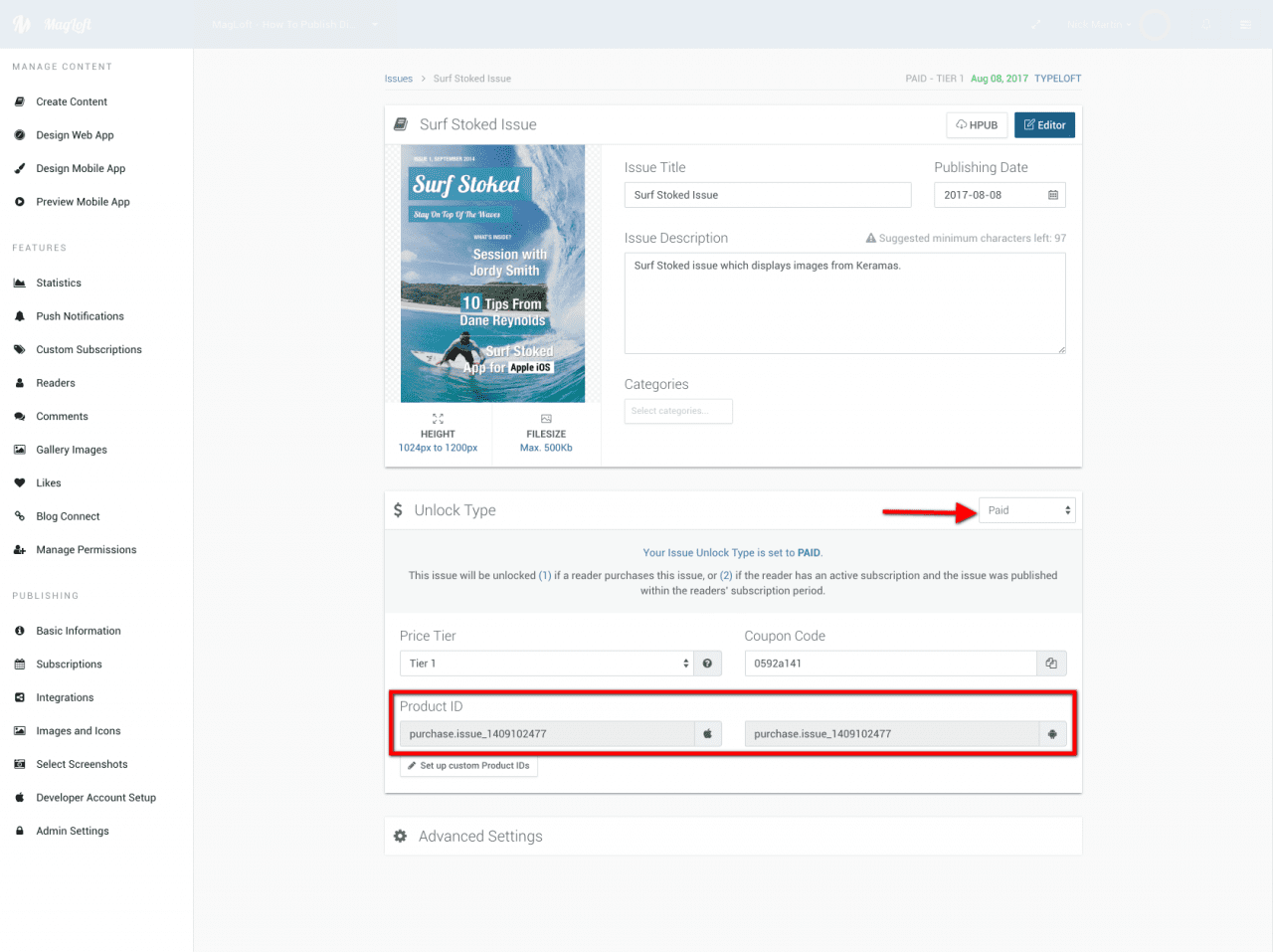The width and height of the screenshot is (1273, 952).
Task: Click into the Issue Description textarea
Action: [845, 303]
